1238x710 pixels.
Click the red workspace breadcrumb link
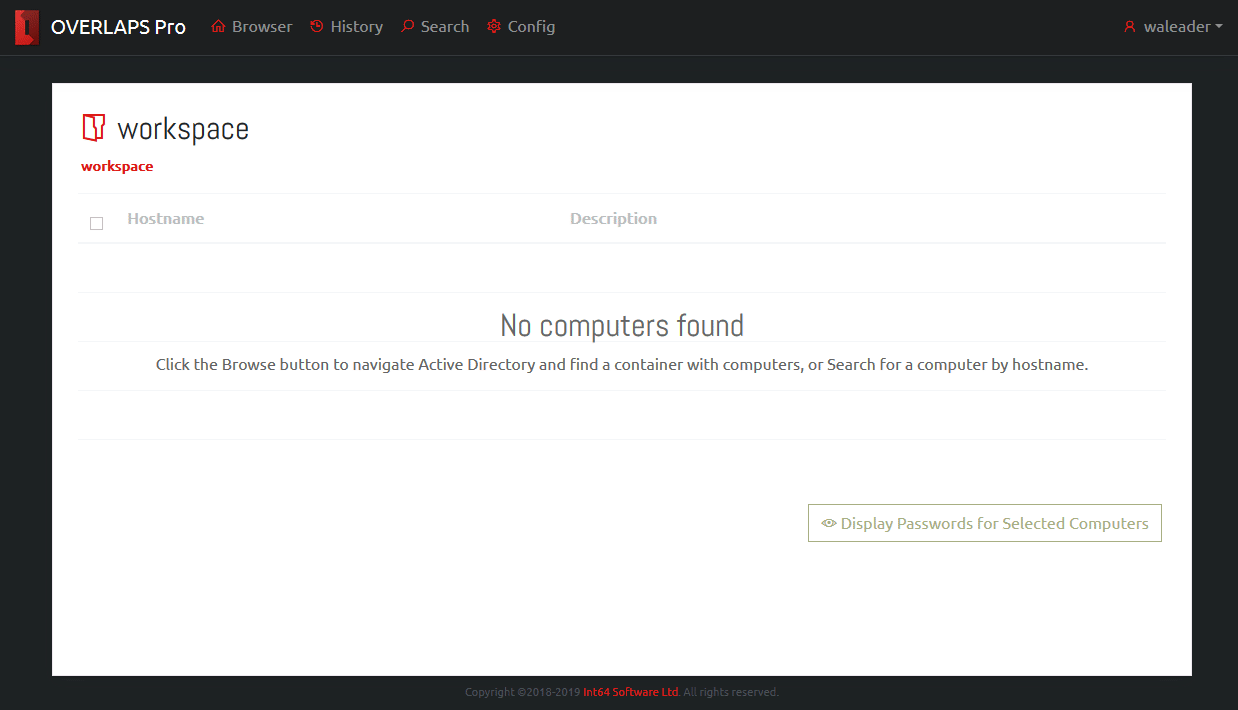[117, 166]
